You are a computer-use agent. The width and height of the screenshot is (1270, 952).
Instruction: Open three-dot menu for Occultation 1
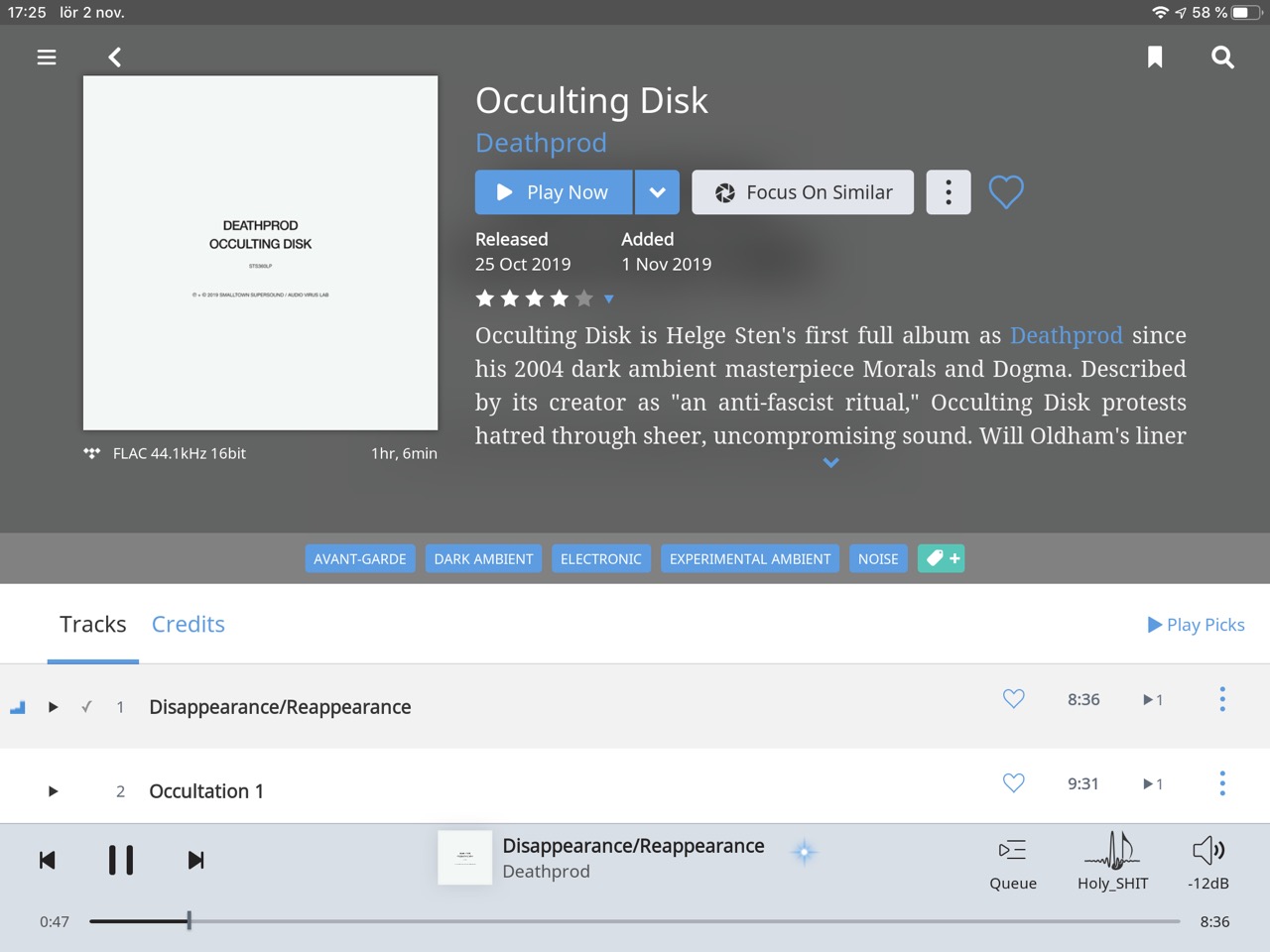pos(1222,783)
